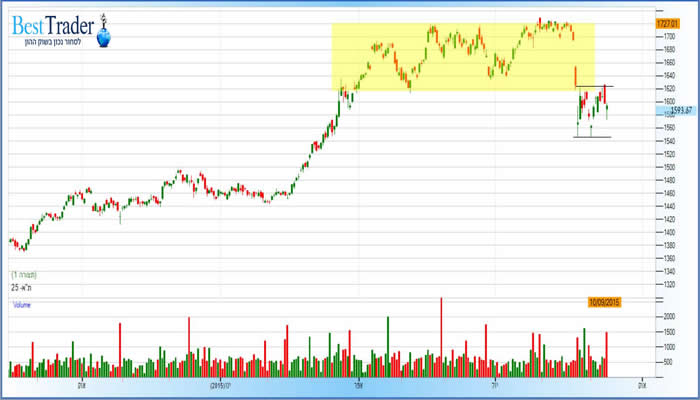Click the 1700 level on the price axis

tap(665, 36)
